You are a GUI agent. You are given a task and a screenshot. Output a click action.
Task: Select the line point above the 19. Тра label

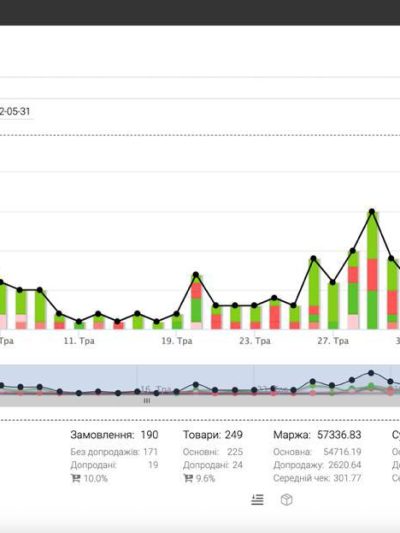click(176, 313)
